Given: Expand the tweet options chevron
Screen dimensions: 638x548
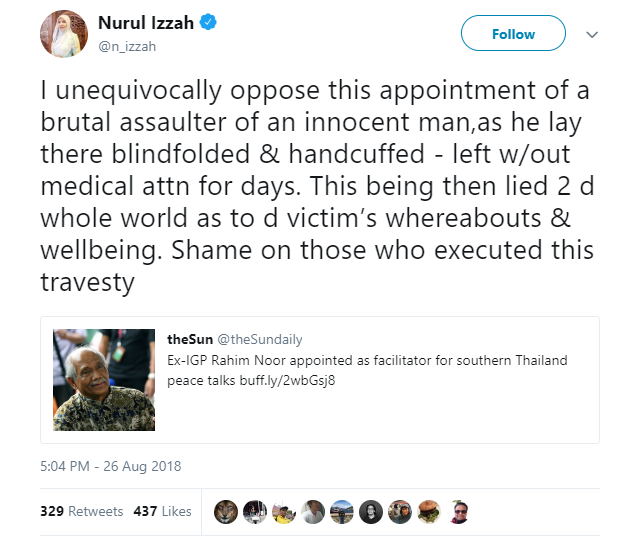Looking at the screenshot, I should pos(591,34).
